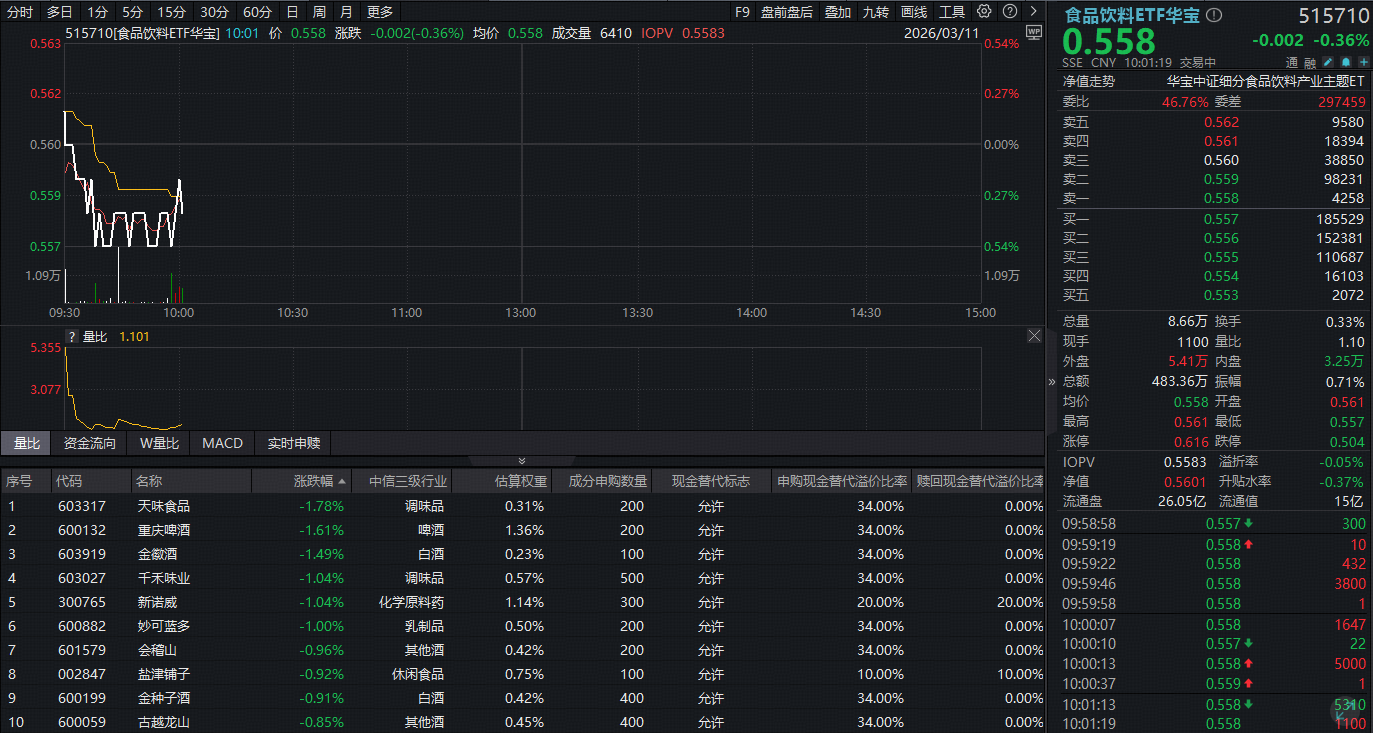Select the 天味食品 row in constituents table

click(164, 506)
